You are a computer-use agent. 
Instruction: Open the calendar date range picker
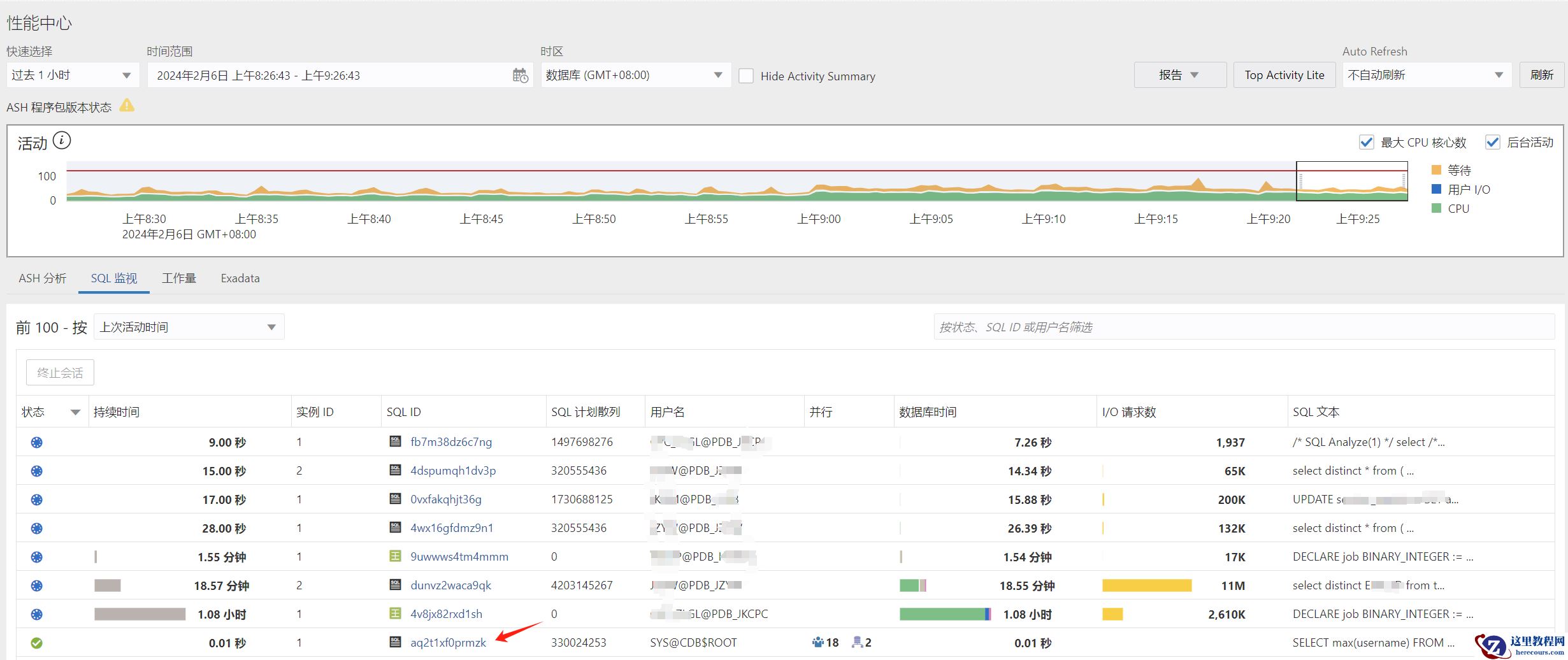coord(520,75)
